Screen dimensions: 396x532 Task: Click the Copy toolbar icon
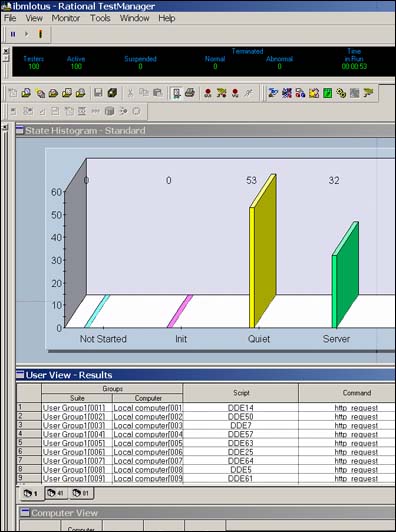point(144,93)
